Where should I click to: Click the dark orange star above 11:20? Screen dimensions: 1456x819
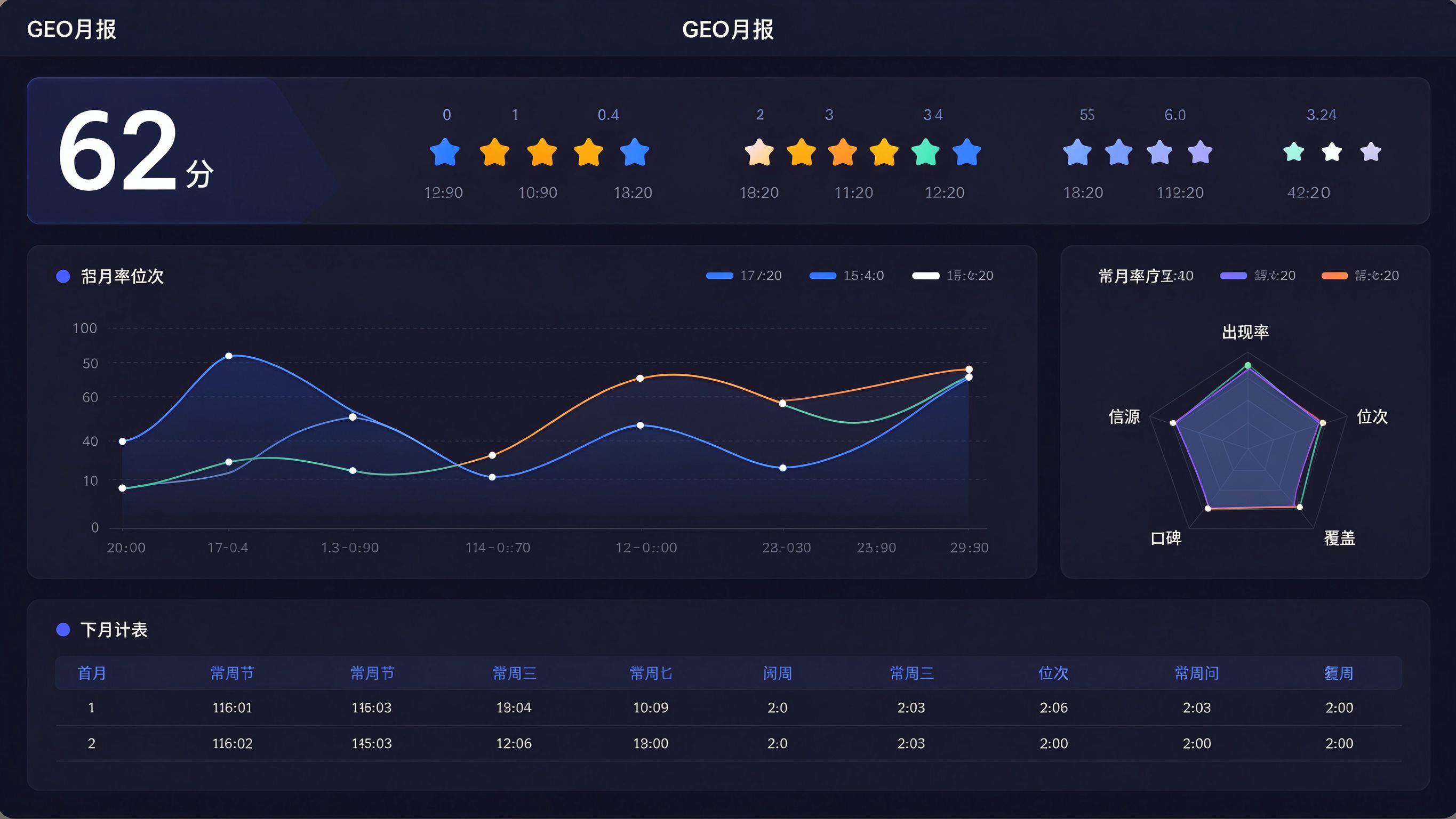pyautogui.click(x=843, y=152)
